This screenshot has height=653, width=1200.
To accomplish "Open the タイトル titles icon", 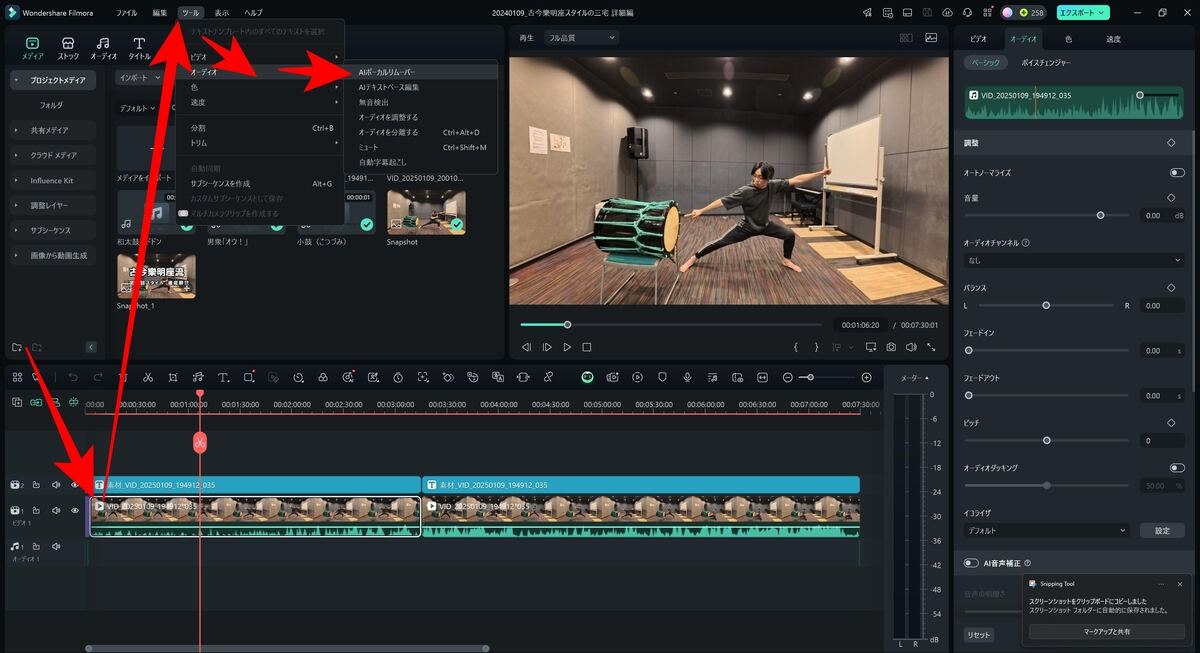I will click(139, 48).
